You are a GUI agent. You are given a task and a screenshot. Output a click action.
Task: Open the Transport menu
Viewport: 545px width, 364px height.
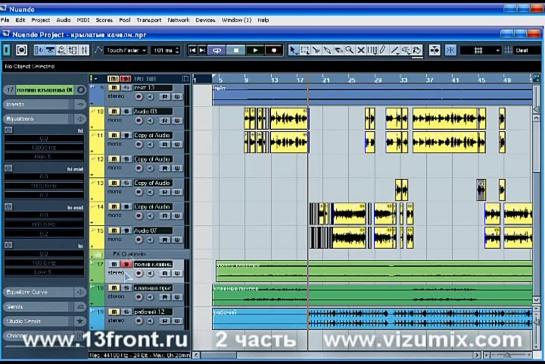click(149, 20)
